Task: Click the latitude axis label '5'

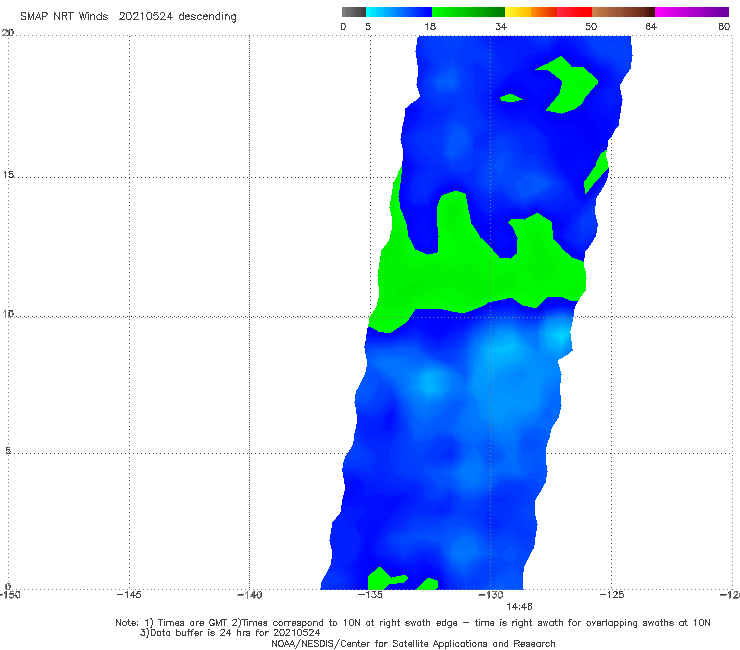Action: tap(8, 451)
